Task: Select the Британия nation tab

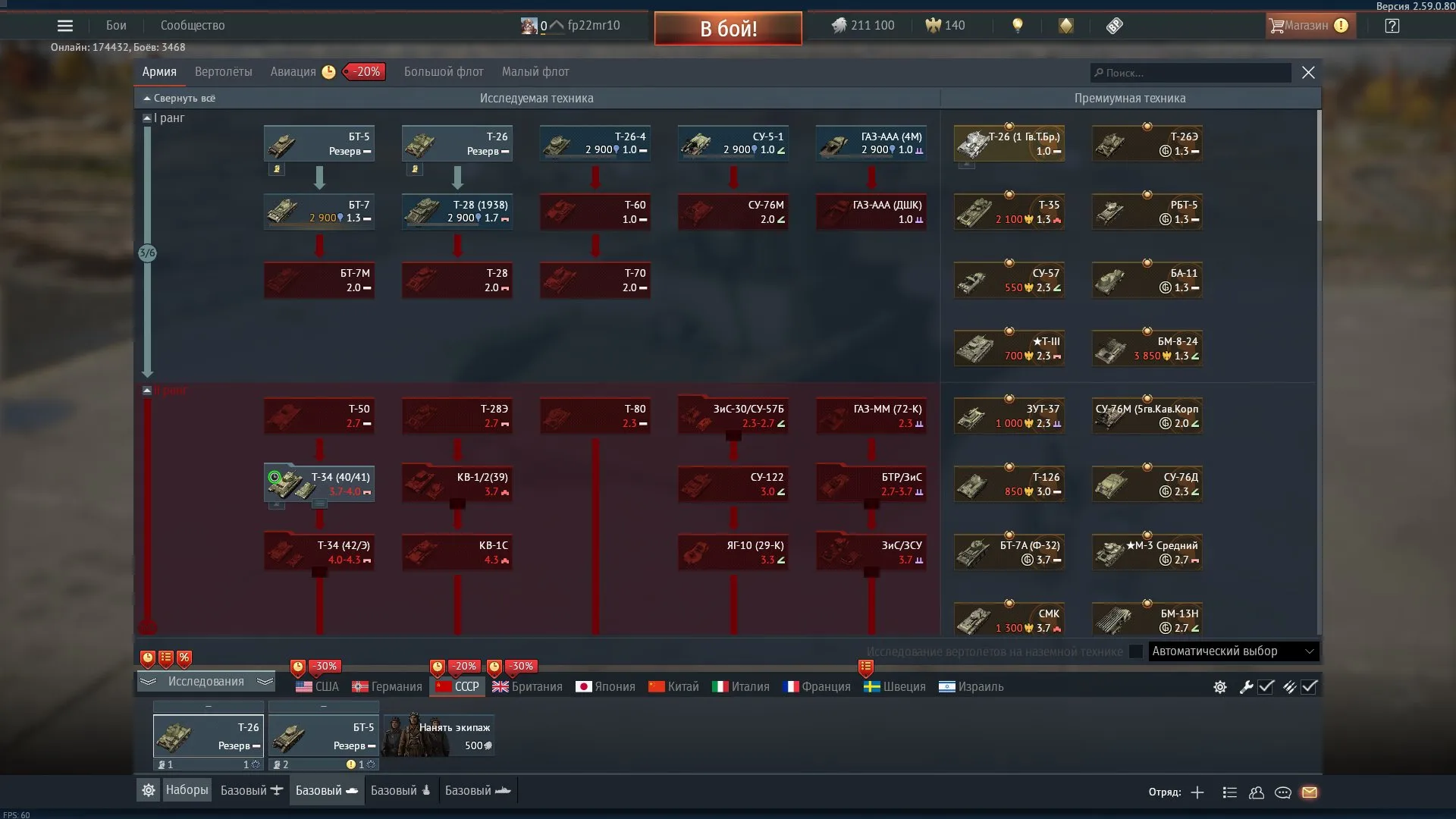Action: point(527,687)
